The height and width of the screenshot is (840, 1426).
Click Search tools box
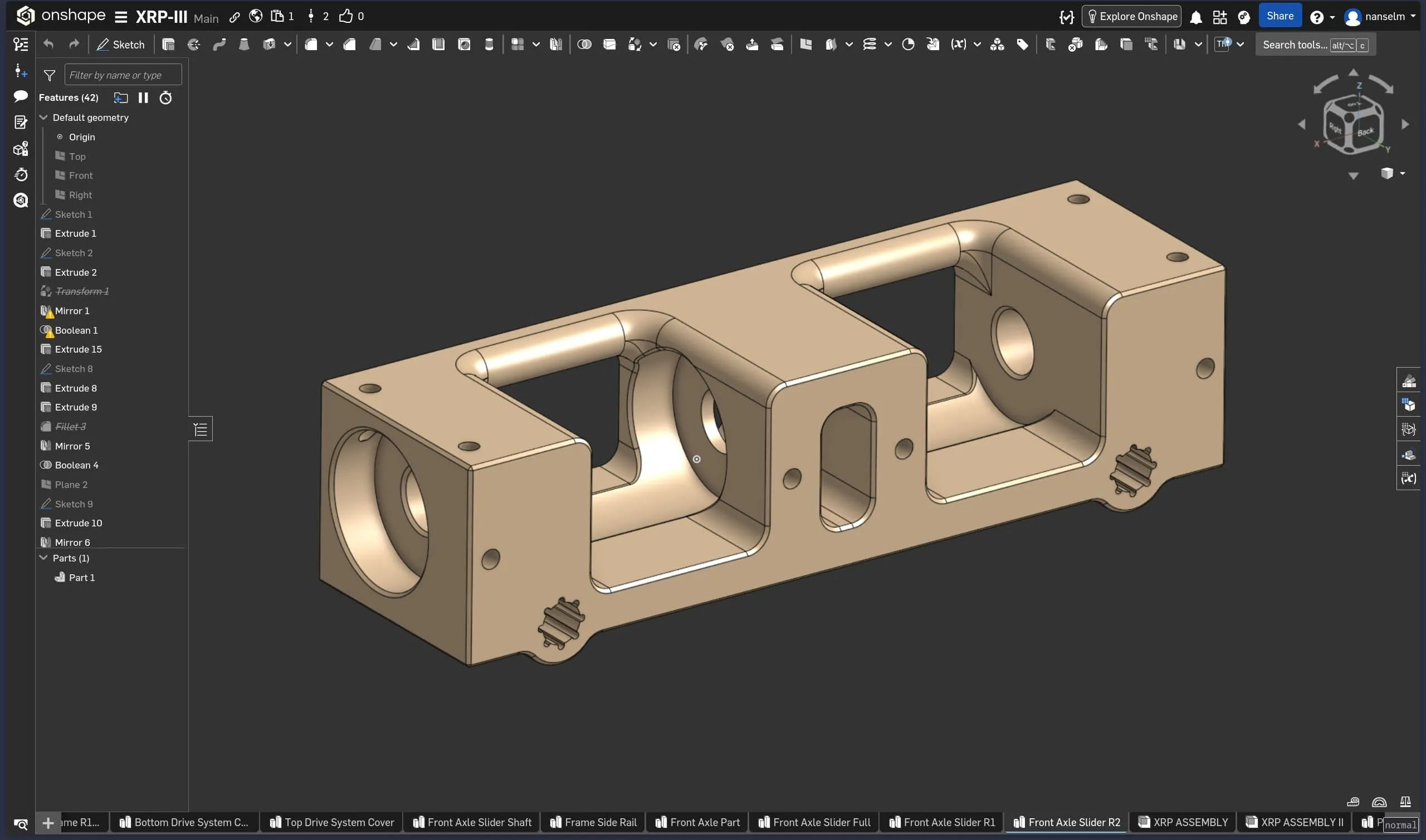tap(1315, 45)
